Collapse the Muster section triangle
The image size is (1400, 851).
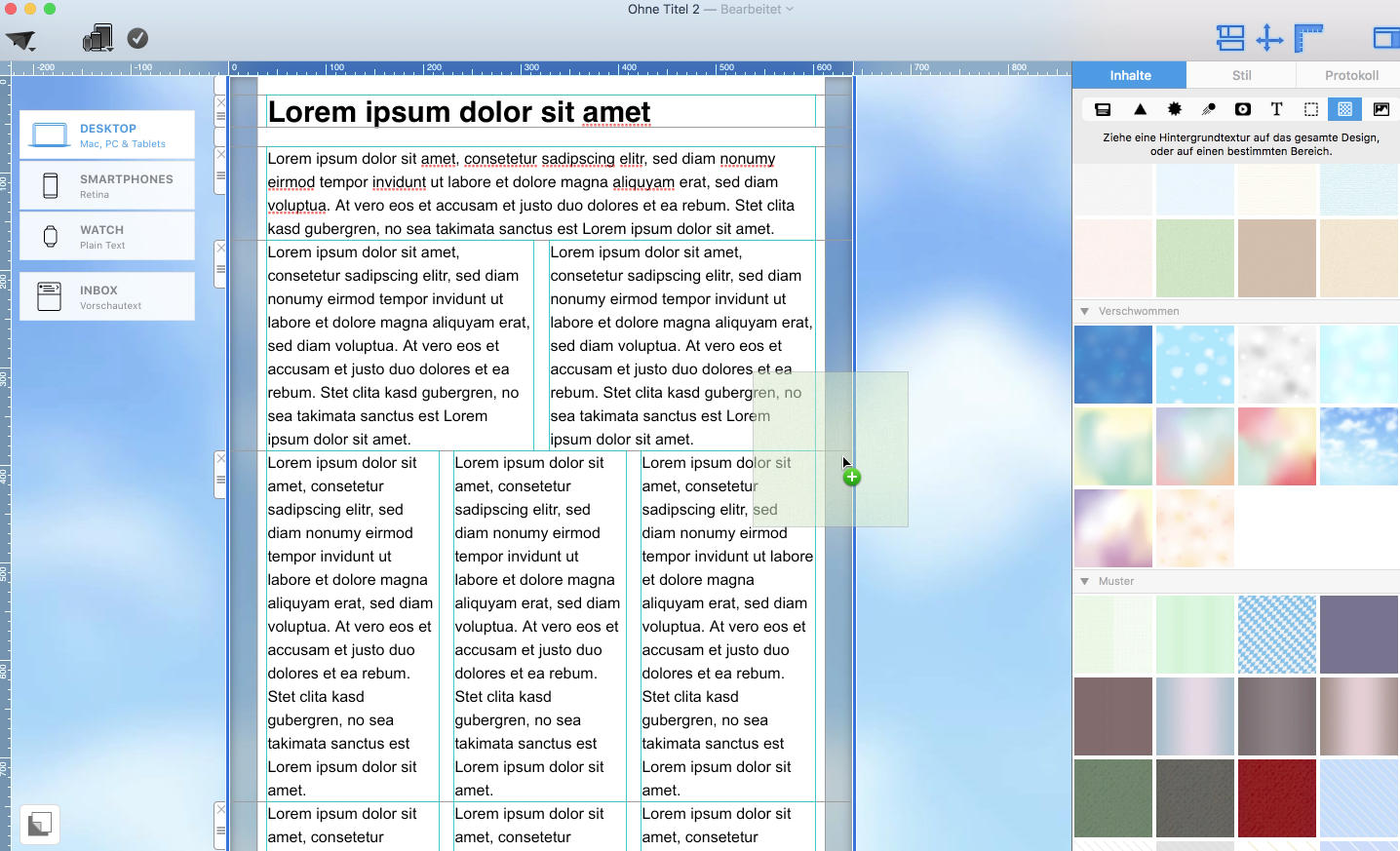pyautogui.click(x=1084, y=582)
